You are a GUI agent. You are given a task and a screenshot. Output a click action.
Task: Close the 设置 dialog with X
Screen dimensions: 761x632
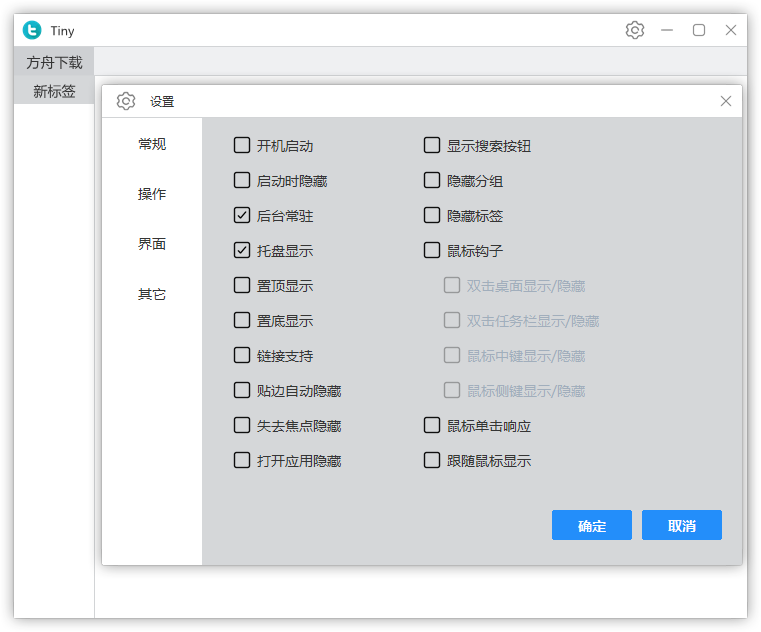[726, 101]
